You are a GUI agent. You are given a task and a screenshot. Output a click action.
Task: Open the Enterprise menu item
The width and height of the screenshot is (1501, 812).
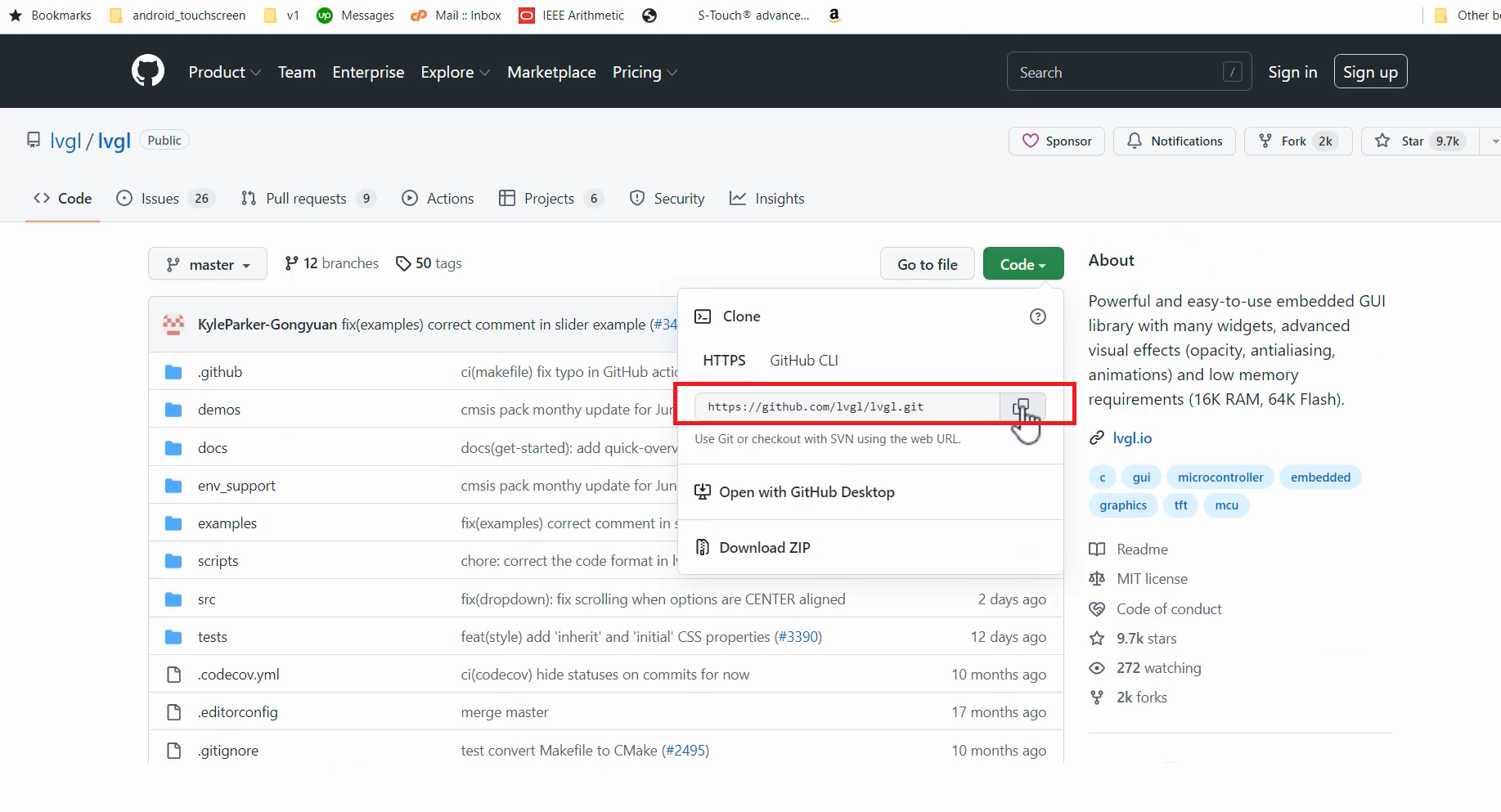(x=368, y=72)
